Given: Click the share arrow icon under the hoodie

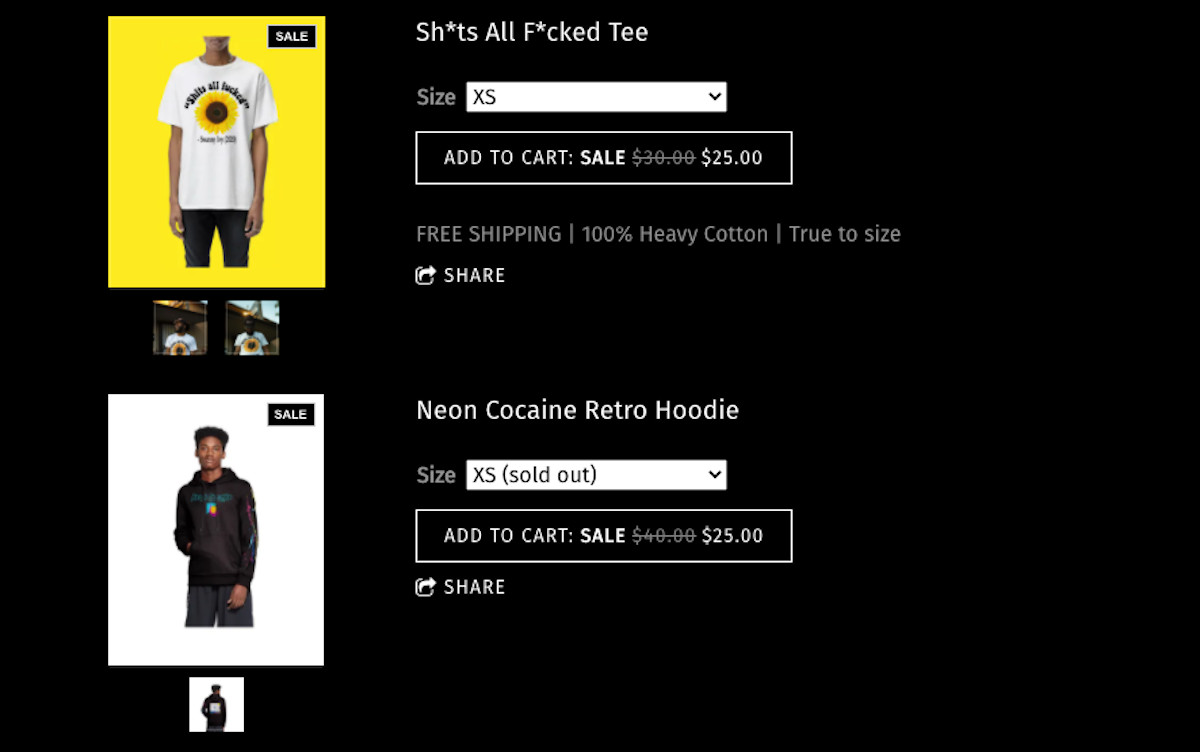Looking at the screenshot, I should click(x=426, y=587).
